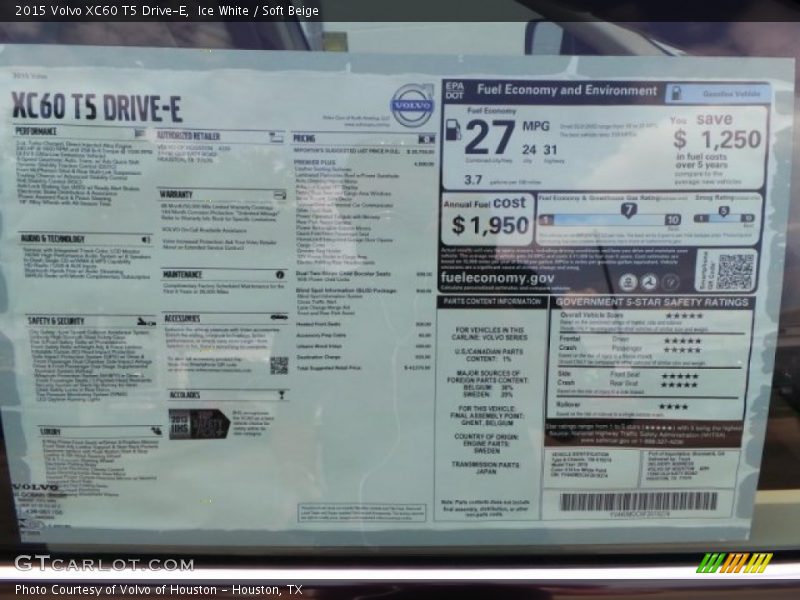Click the car icon in Accessories header

(279, 317)
